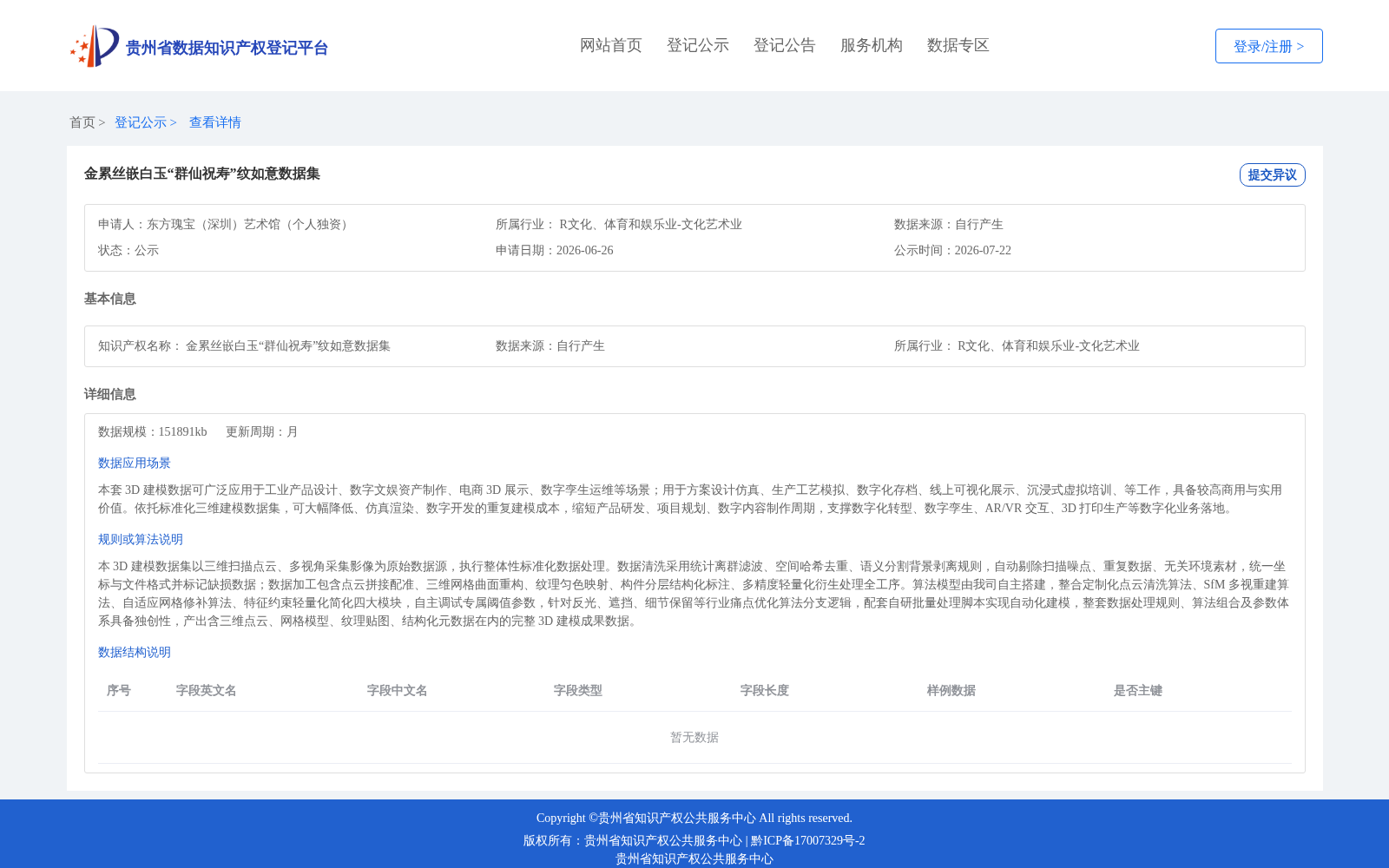Viewport: 1389px width, 868px height.
Task: Open 服务机构 navigation item
Action: click(872, 45)
